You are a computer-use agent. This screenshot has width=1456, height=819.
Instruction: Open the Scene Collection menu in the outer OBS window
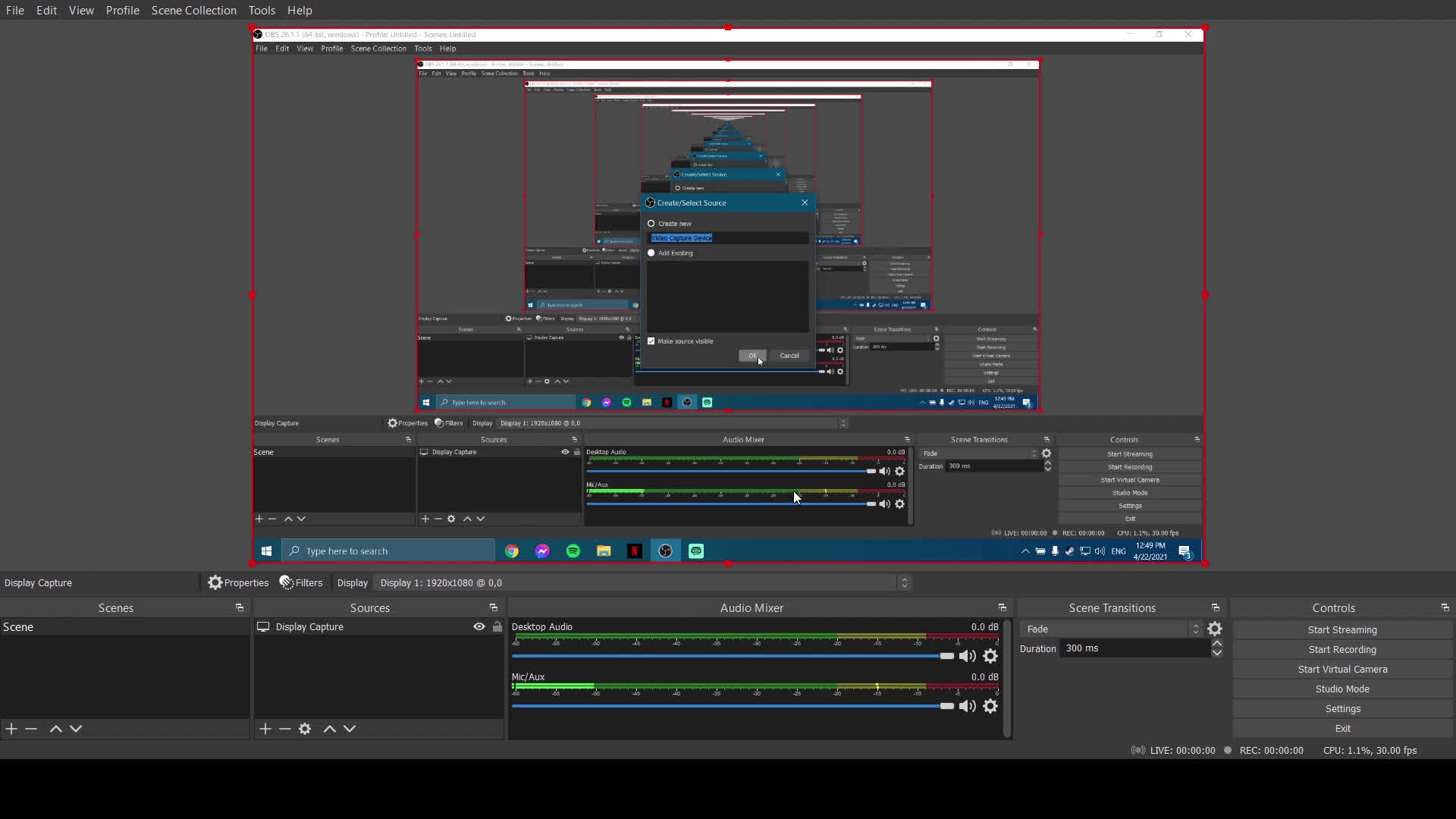(193, 10)
